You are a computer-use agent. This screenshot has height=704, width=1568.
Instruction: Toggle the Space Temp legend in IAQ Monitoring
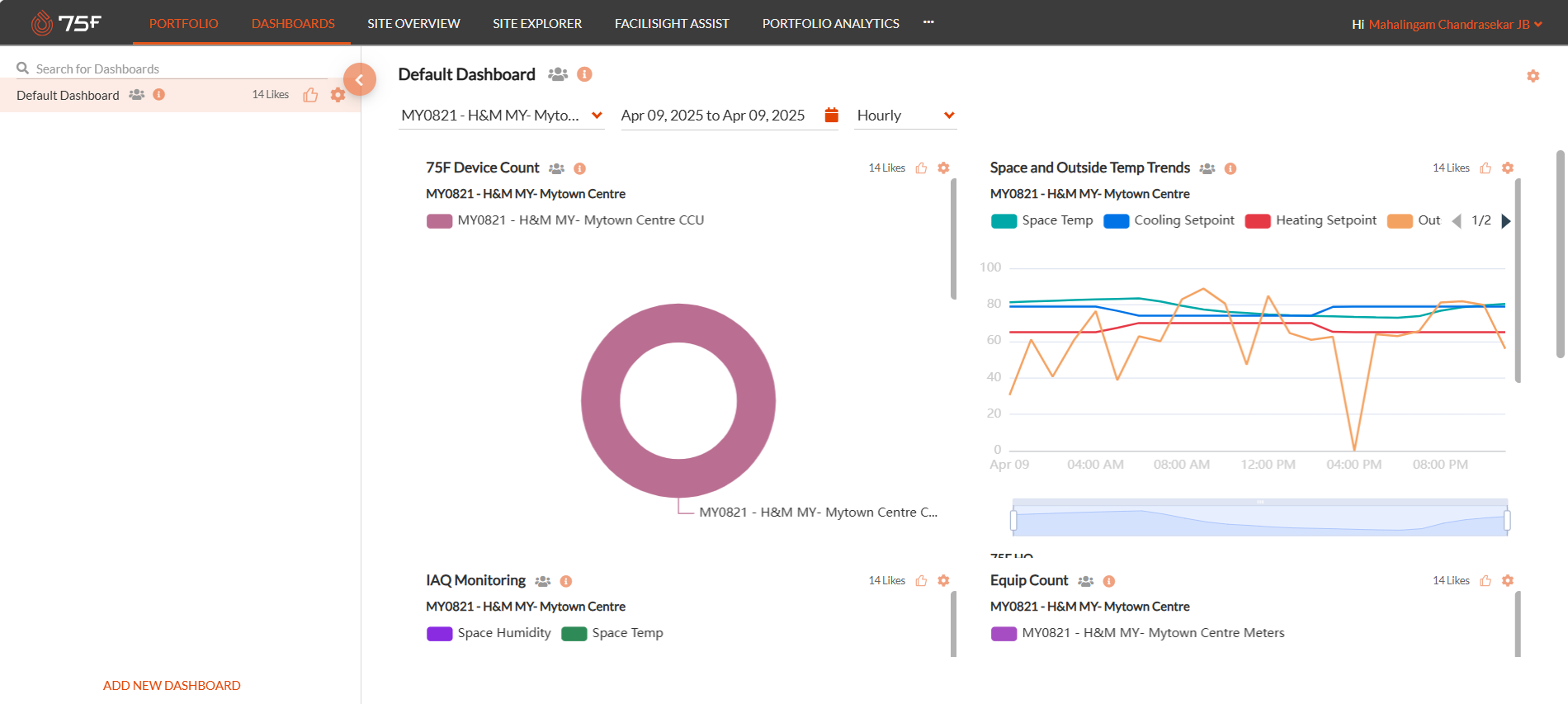click(612, 633)
